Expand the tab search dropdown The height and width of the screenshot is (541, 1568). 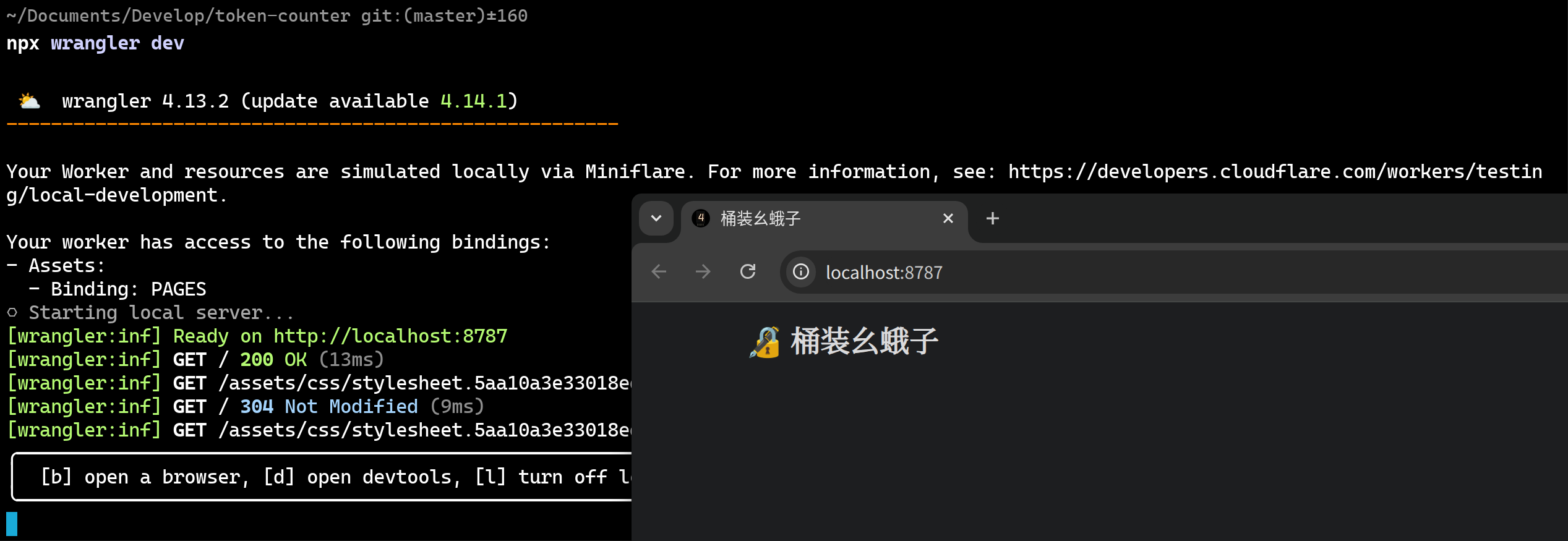point(656,218)
